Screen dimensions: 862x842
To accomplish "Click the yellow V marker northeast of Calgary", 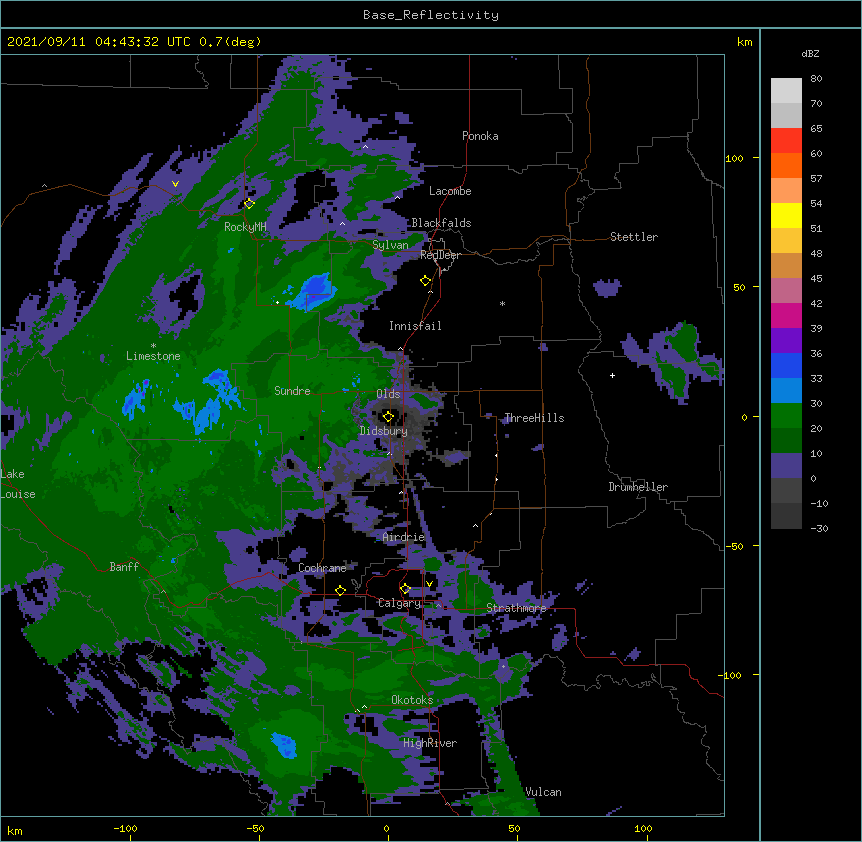I will coord(429,584).
